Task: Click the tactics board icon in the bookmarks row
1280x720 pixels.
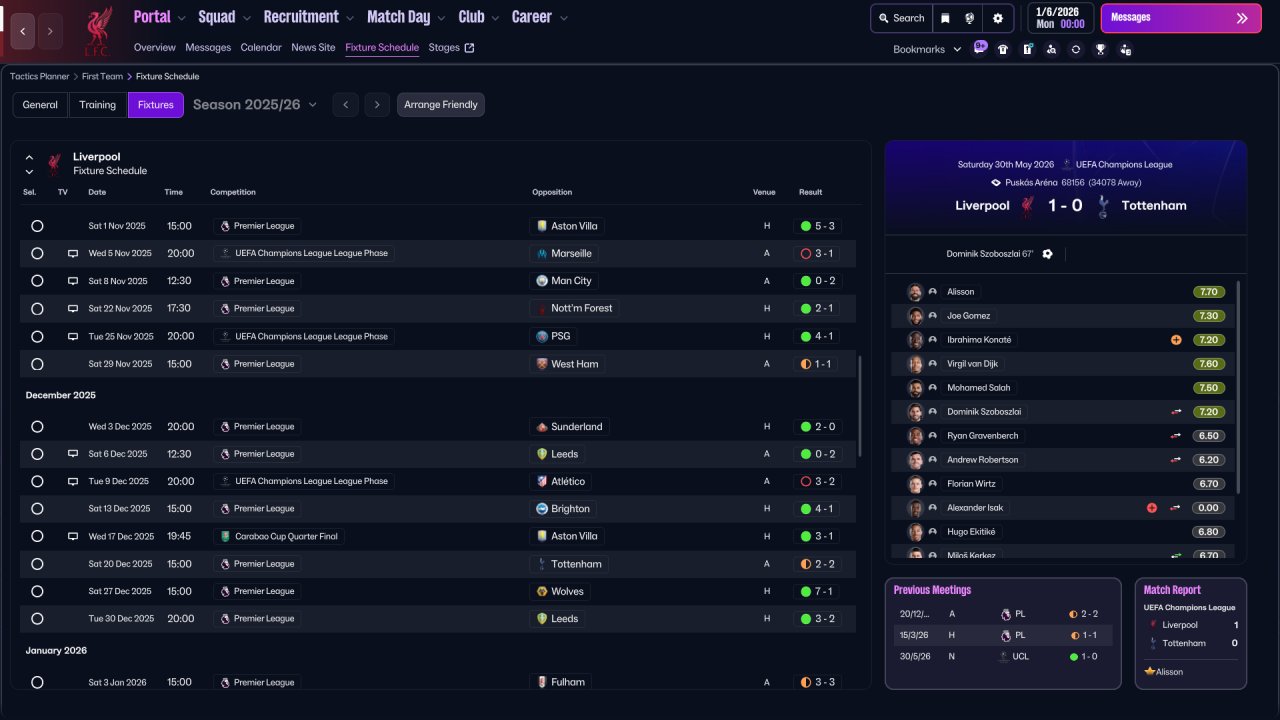Action: tap(1027, 49)
